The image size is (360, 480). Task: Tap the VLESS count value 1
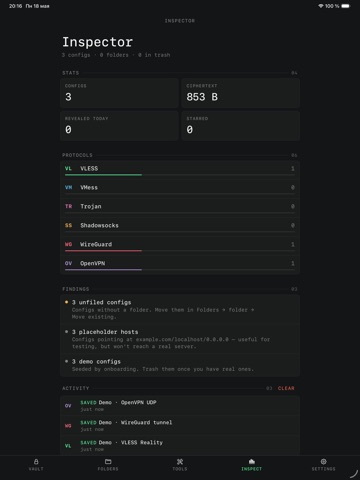(x=293, y=169)
